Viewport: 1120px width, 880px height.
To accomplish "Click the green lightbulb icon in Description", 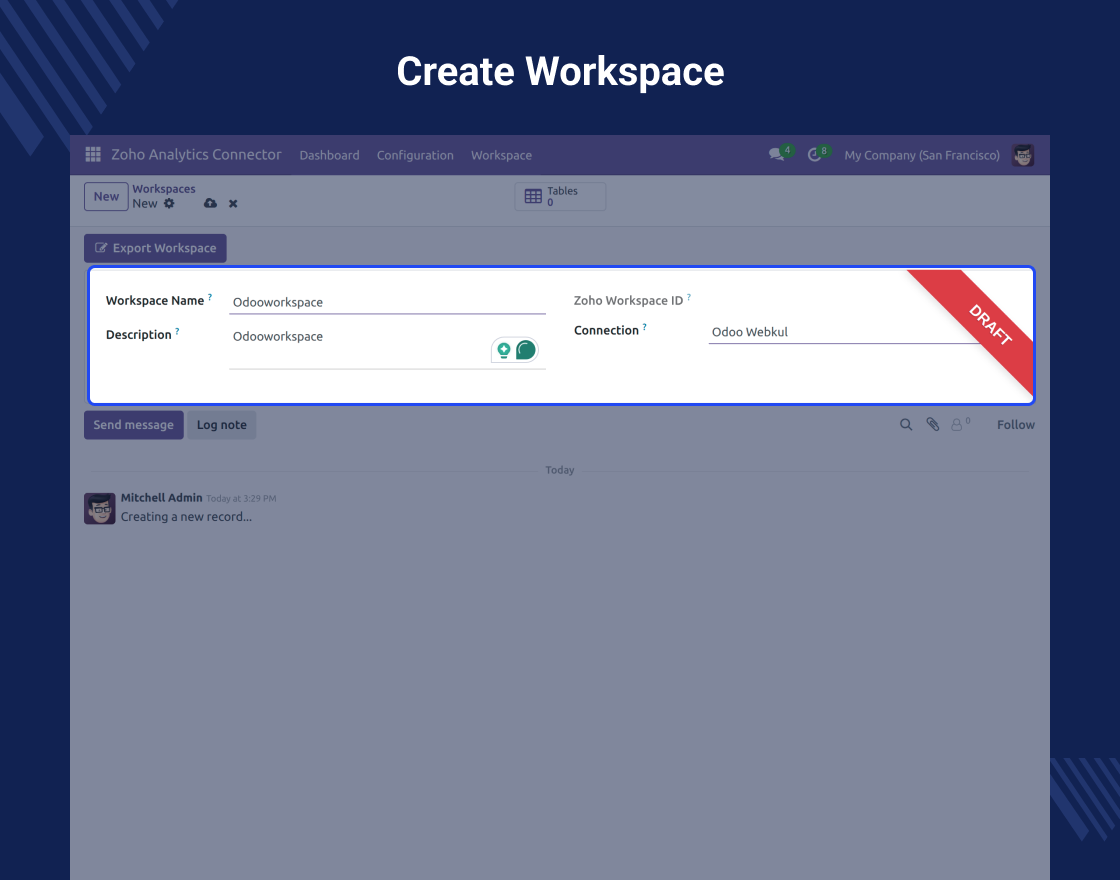I will (504, 350).
